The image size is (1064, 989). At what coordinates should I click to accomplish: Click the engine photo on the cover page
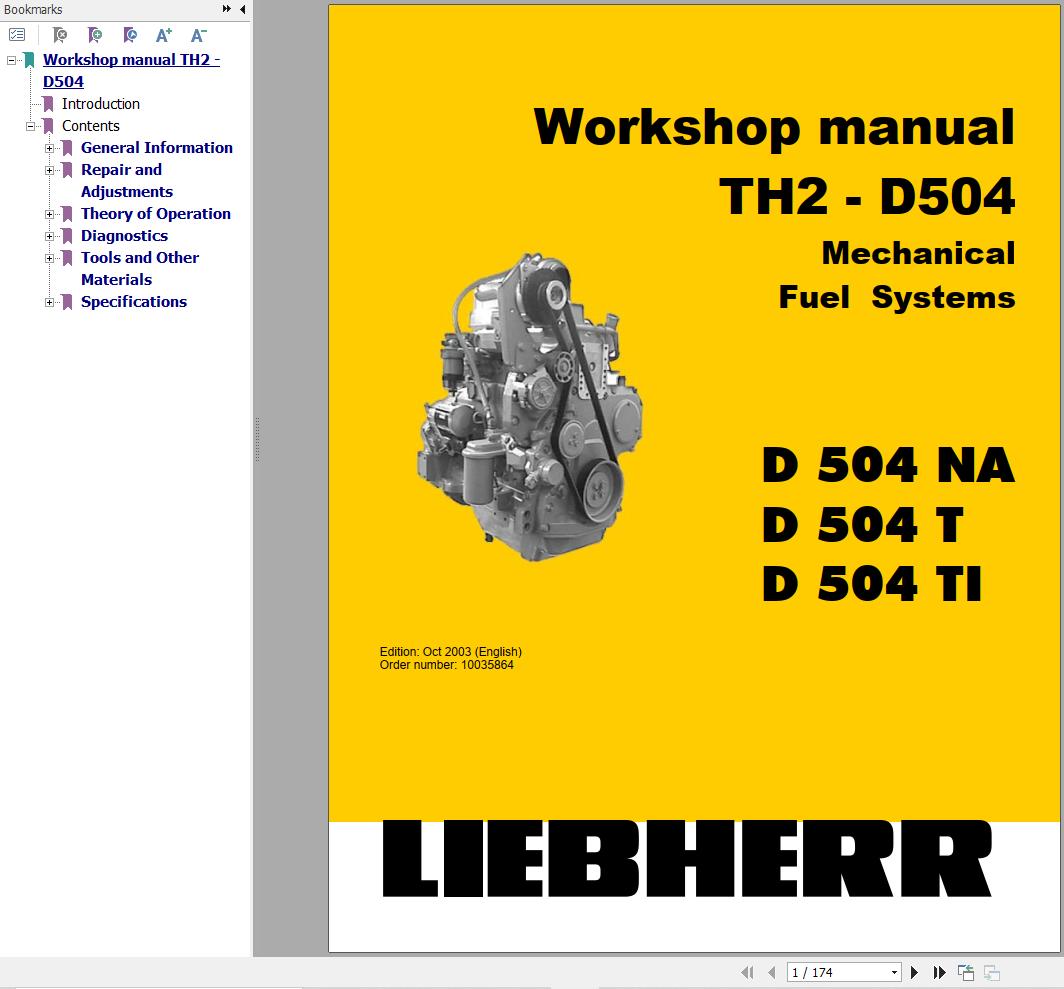pos(530,407)
